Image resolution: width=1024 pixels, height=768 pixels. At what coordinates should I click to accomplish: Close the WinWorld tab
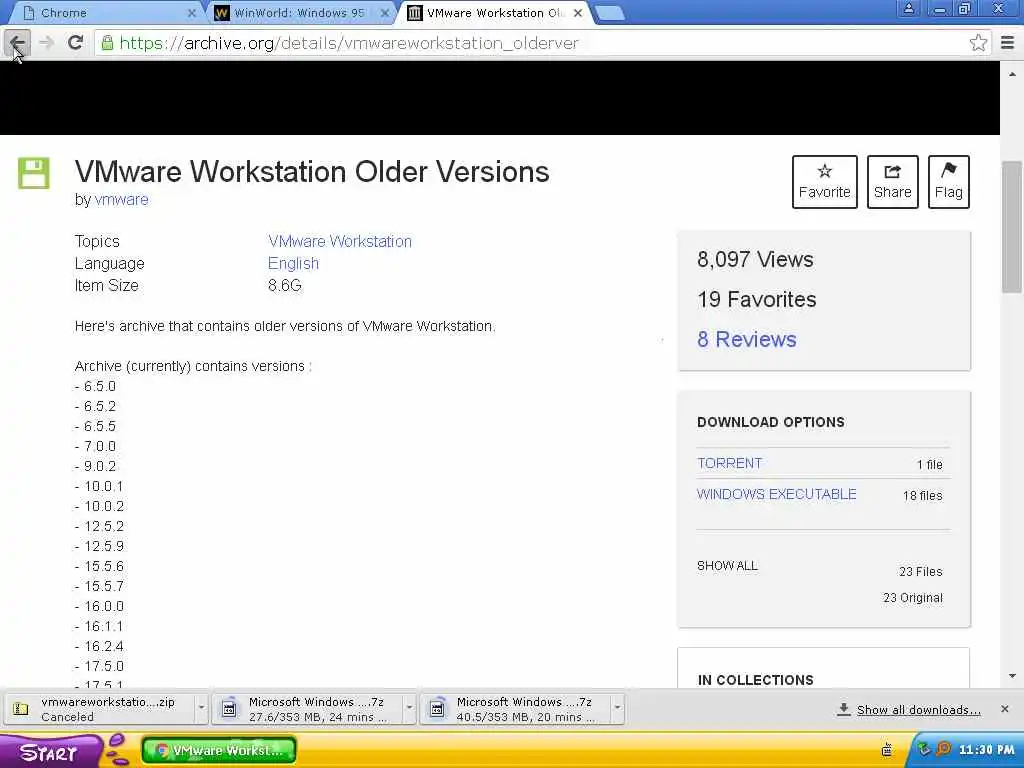click(x=385, y=13)
